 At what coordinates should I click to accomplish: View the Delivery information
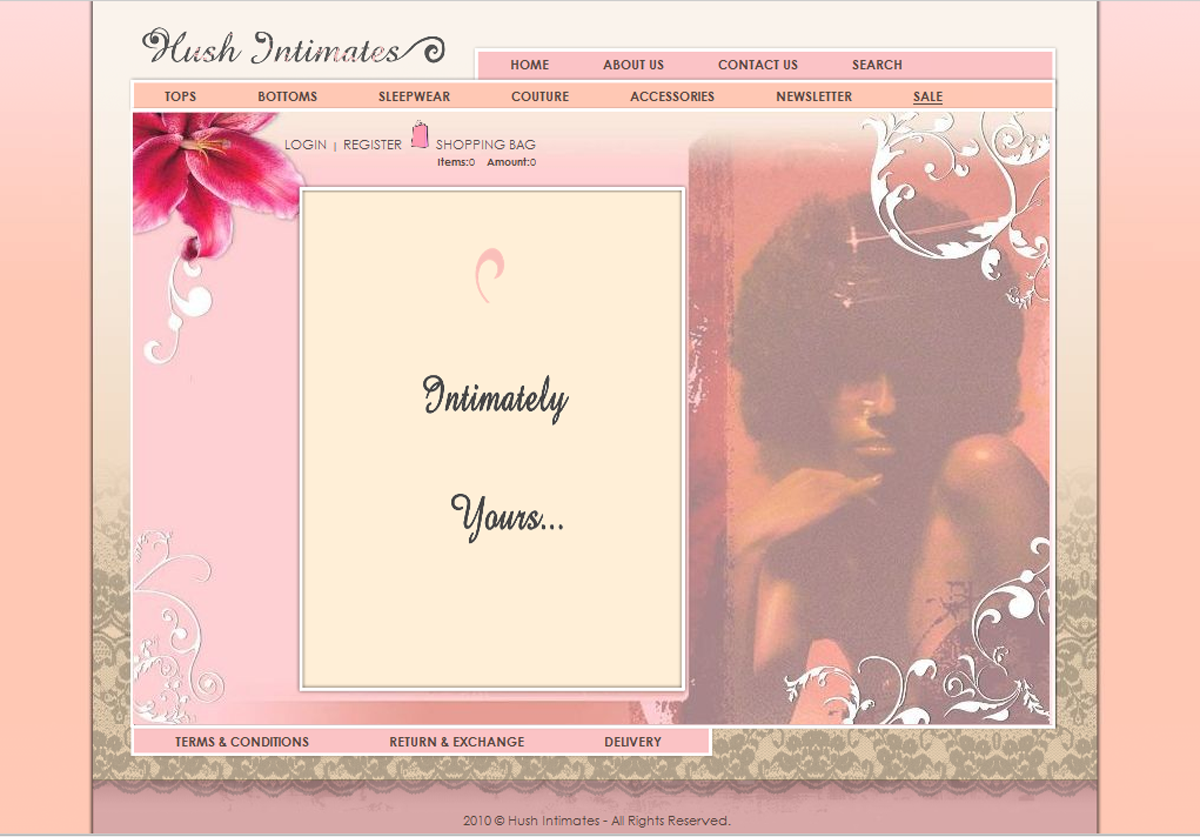[632, 742]
